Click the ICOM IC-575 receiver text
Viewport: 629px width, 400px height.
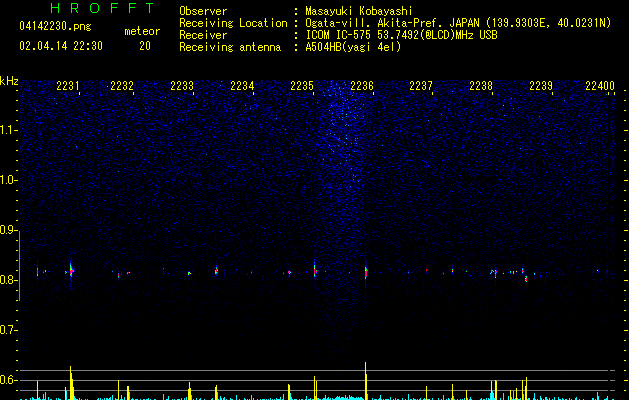click(401, 35)
